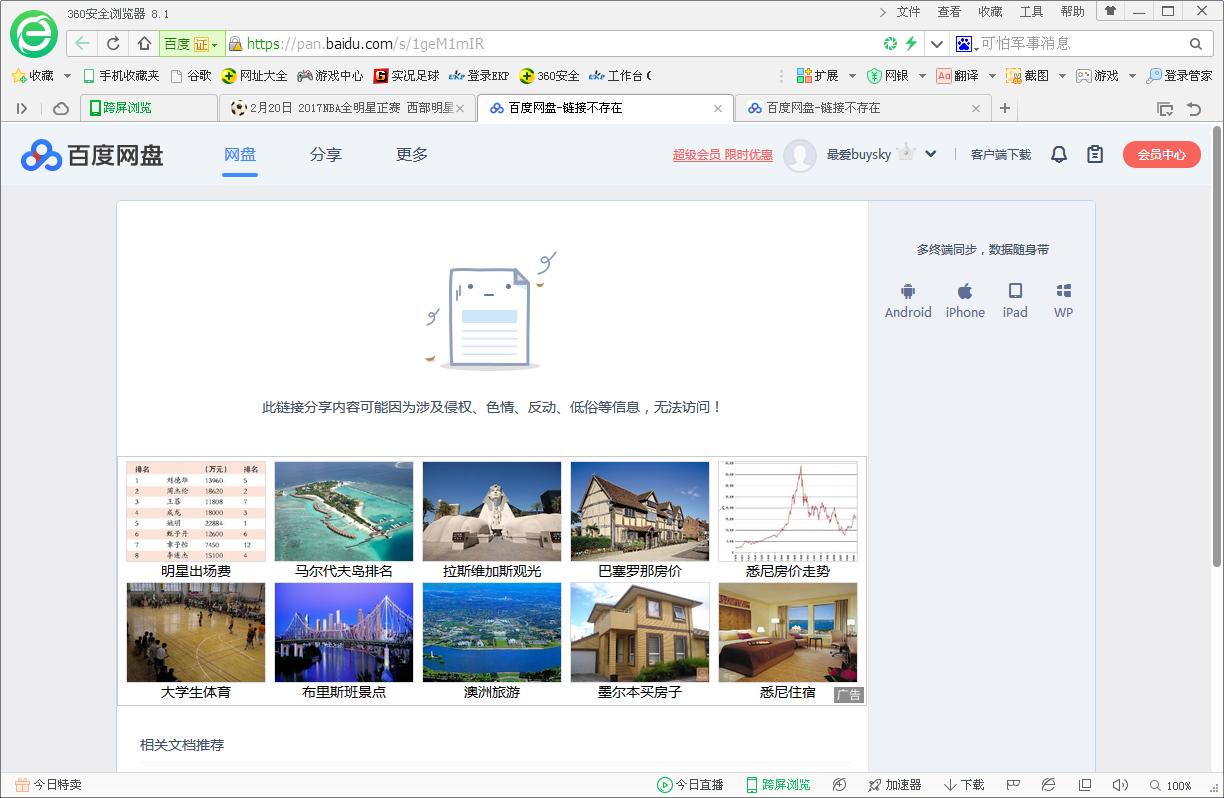Expand the 最爱buysky account dropdown

(931, 154)
